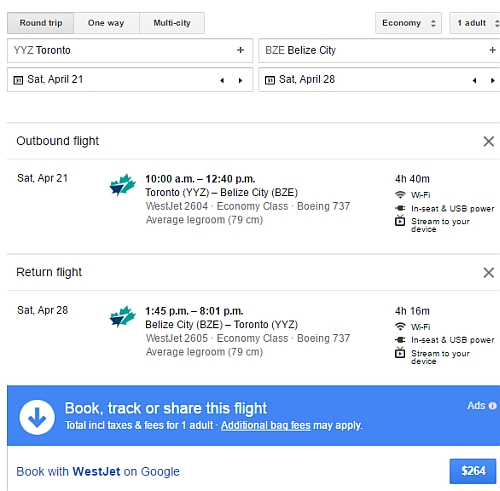
Task: Open the 1 adult passengers dropdown
Action: pos(475,23)
